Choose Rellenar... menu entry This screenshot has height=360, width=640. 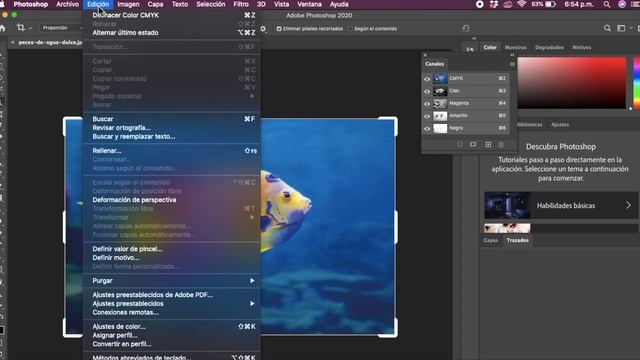pos(171,151)
